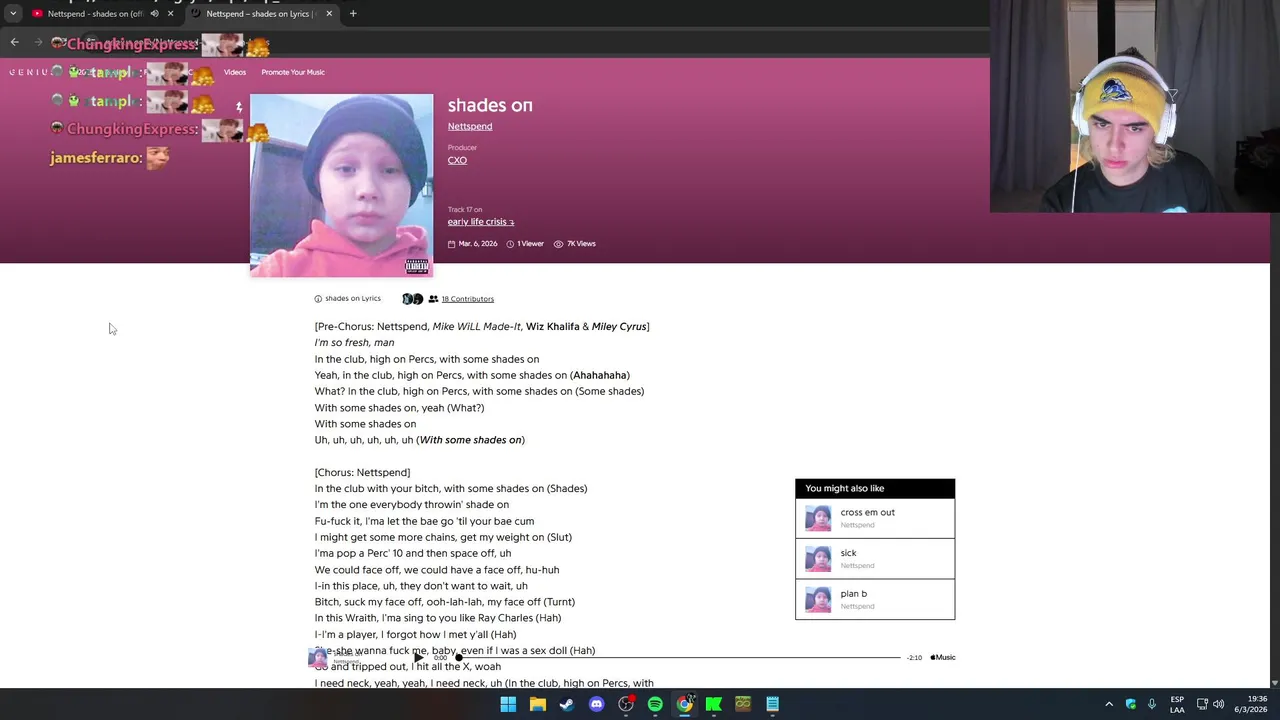The image size is (1280, 720).
Task: Close the Genius lyrics tab
Action: click(329, 14)
